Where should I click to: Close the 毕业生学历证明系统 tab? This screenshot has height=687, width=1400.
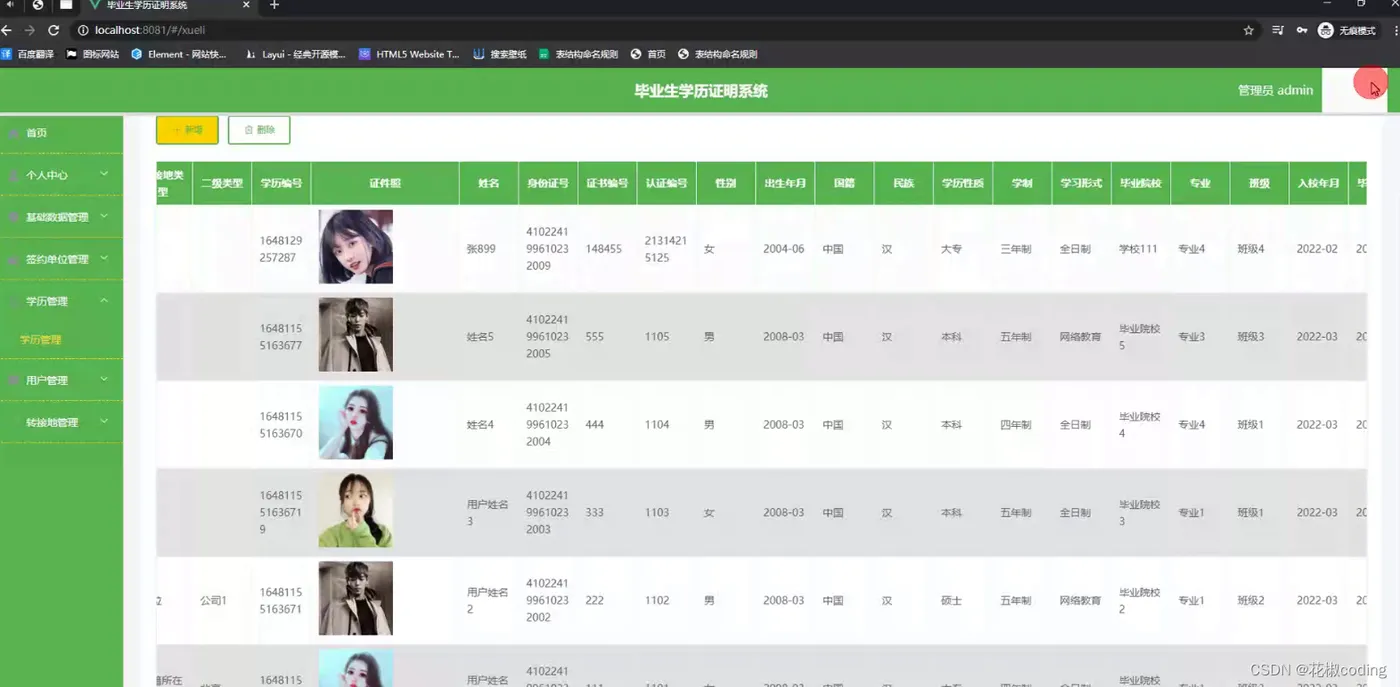coord(247,6)
